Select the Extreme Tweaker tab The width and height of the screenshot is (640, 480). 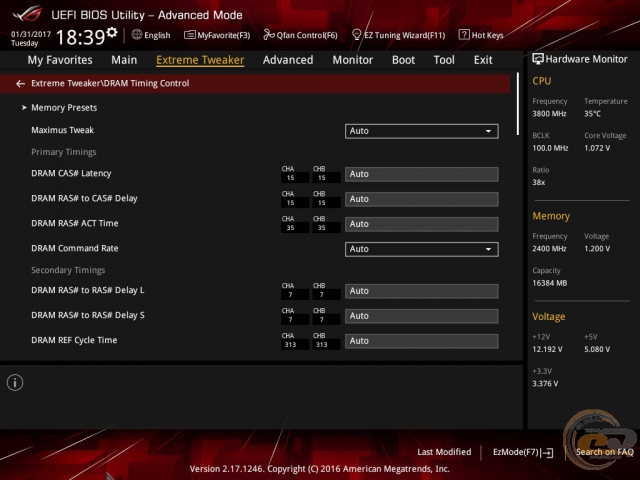point(200,60)
